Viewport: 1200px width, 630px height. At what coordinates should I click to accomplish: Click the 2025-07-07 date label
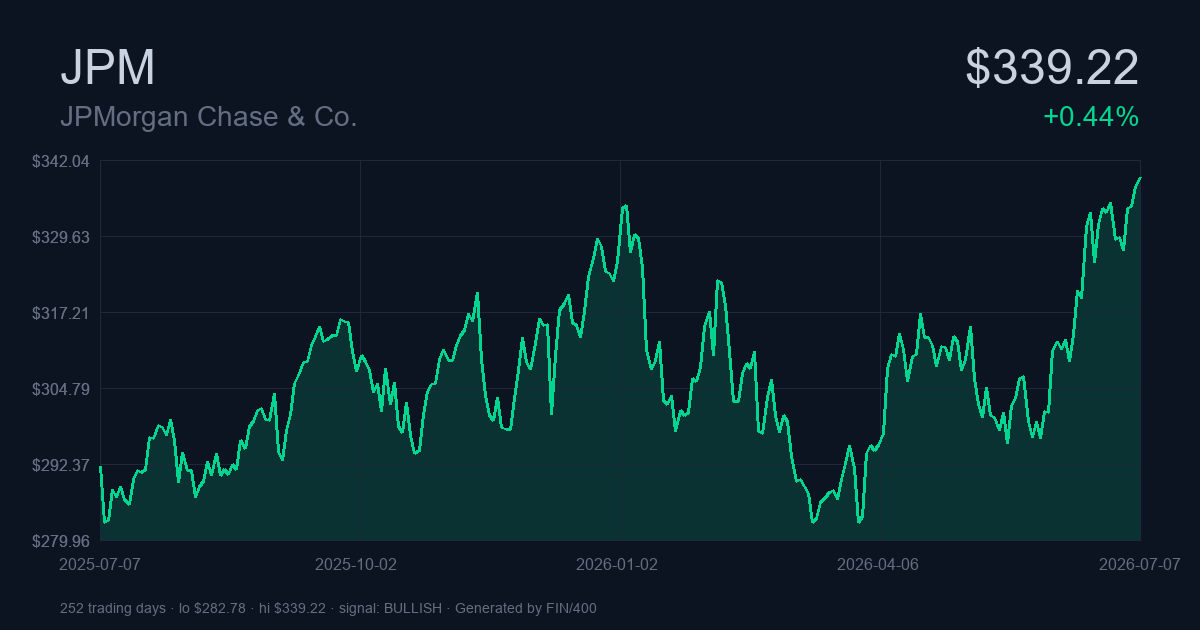(100, 564)
